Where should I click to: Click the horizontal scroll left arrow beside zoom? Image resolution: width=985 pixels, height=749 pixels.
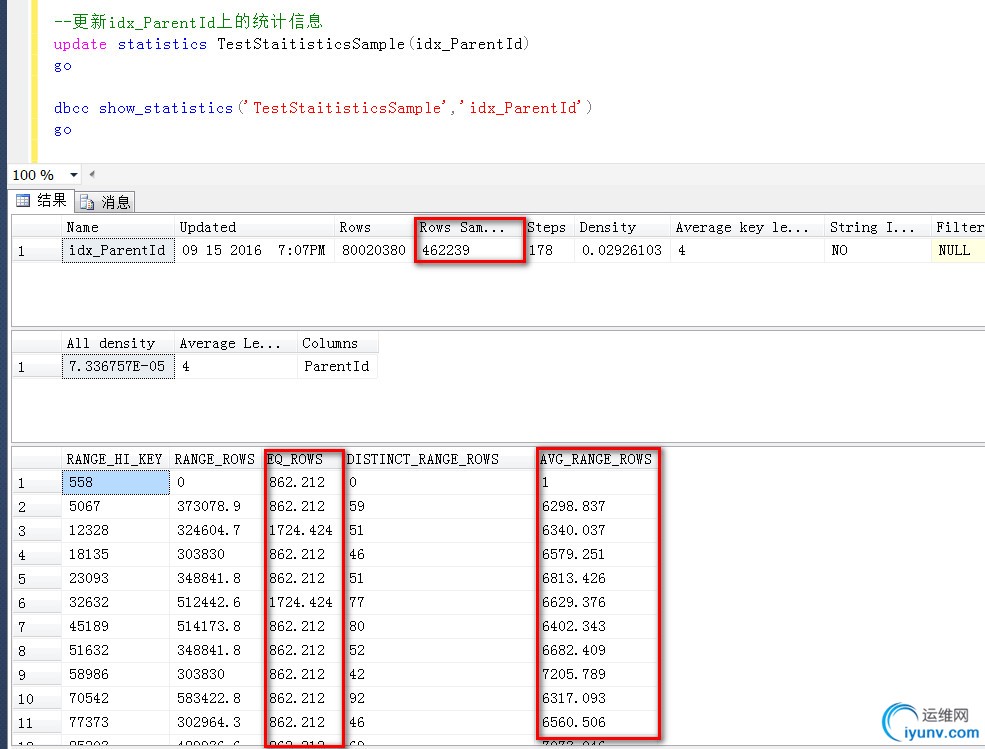point(92,175)
